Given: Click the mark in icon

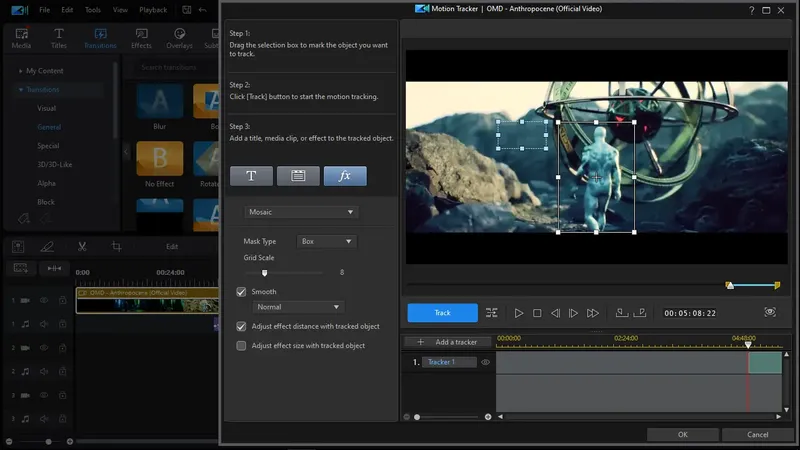Looking at the screenshot, I should 622,313.
